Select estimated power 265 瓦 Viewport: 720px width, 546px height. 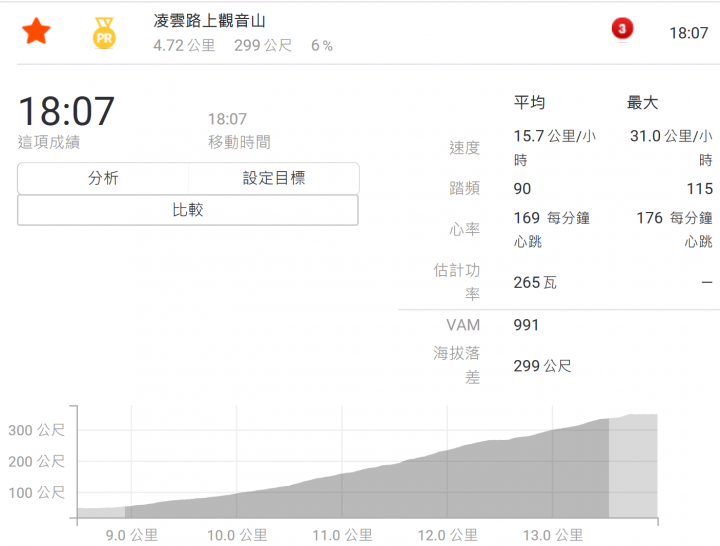(x=535, y=282)
